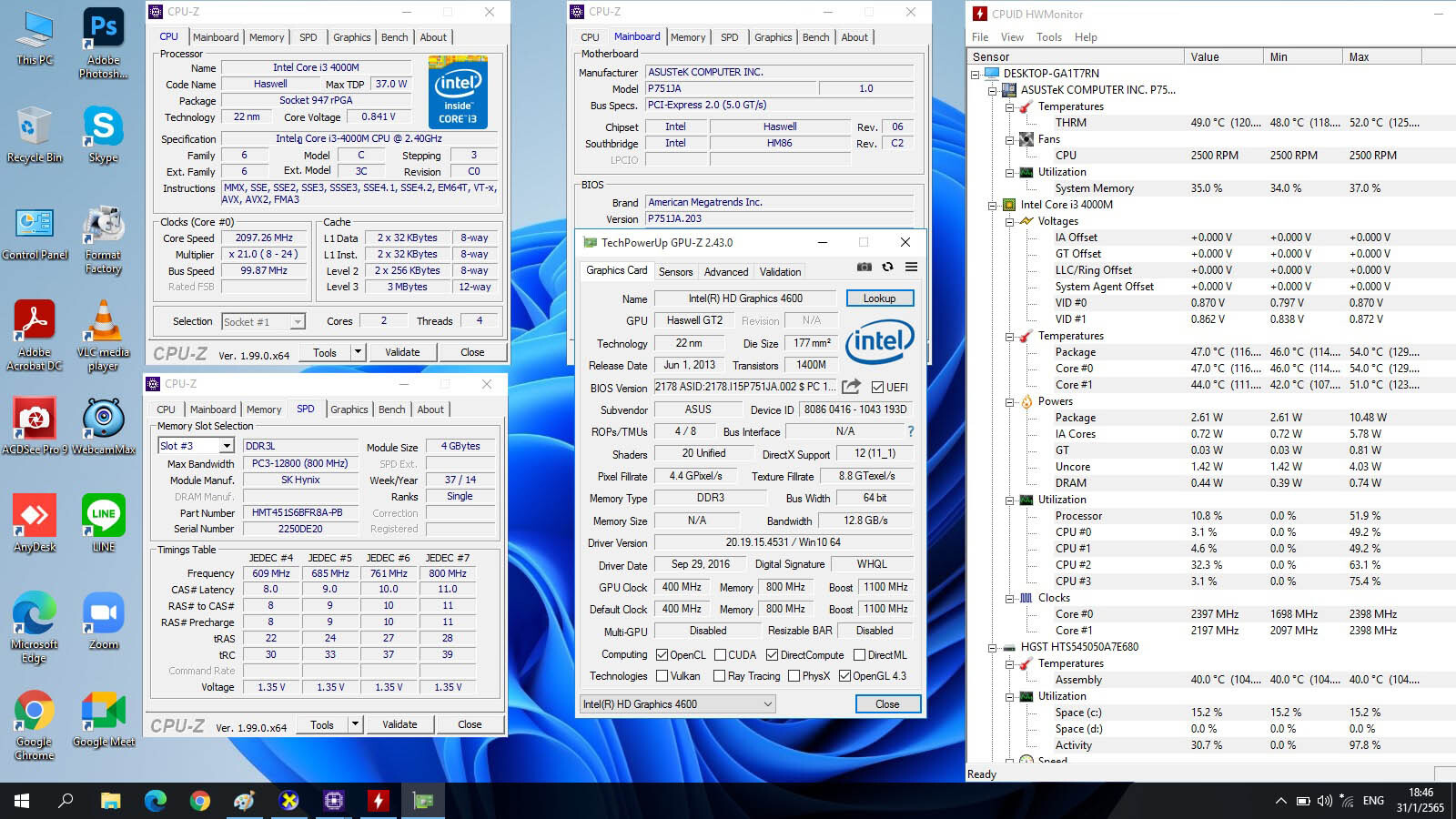Image resolution: width=1456 pixels, height=819 pixels.
Task: Open Adobe Acrobat DC shortcut
Action: [x=35, y=335]
